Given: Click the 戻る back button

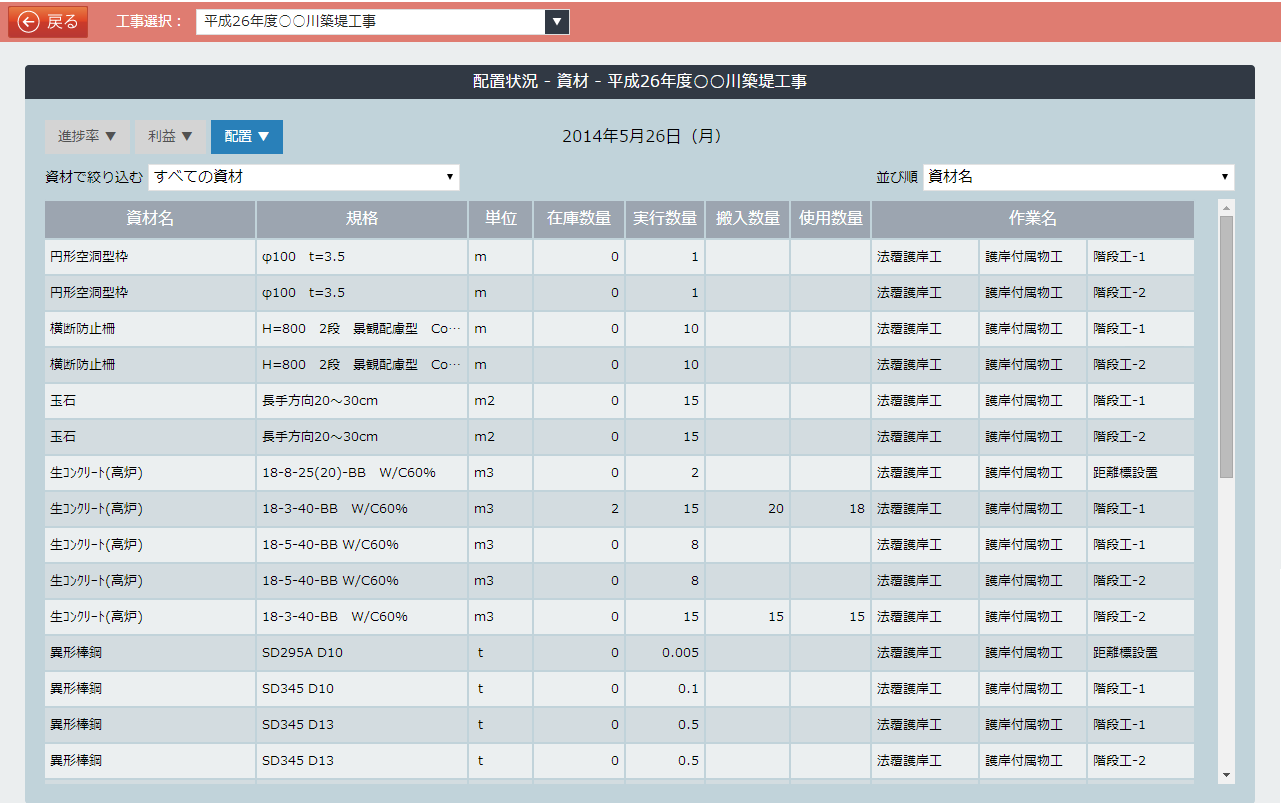Looking at the screenshot, I should (48, 22).
